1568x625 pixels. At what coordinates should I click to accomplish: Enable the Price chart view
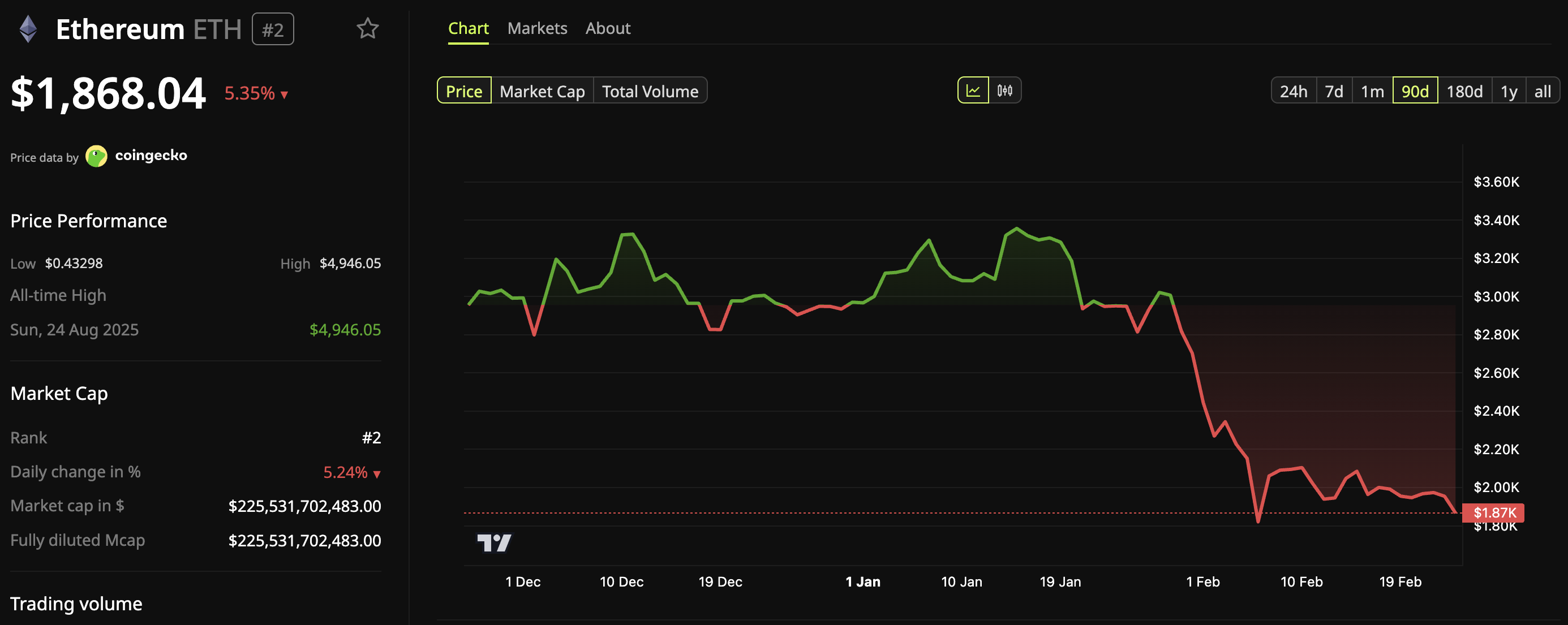coord(464,90)
